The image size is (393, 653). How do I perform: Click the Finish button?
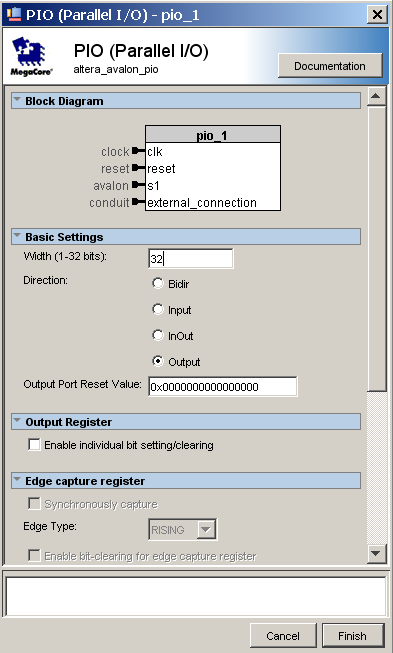(353, 636)
